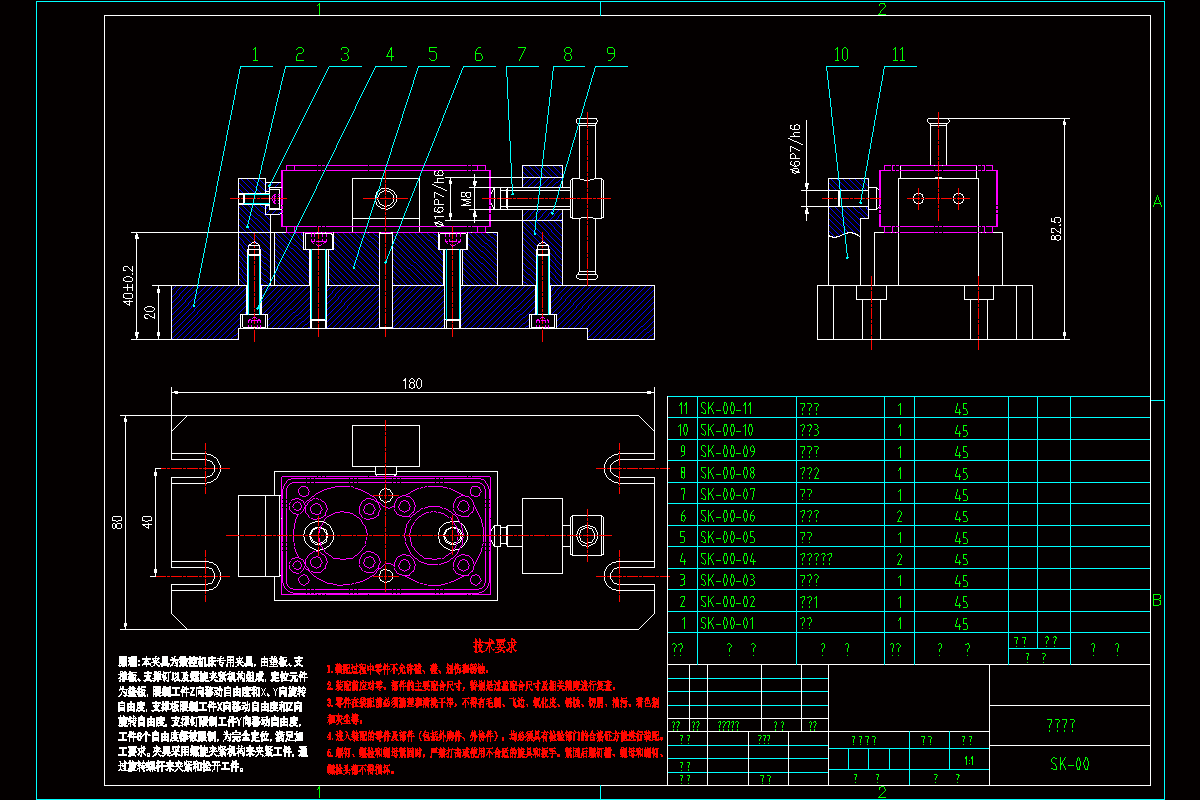Click the 180 length dimension on top view
The height and width of the screenshot is (800, 1200).
tap(411, 383)
